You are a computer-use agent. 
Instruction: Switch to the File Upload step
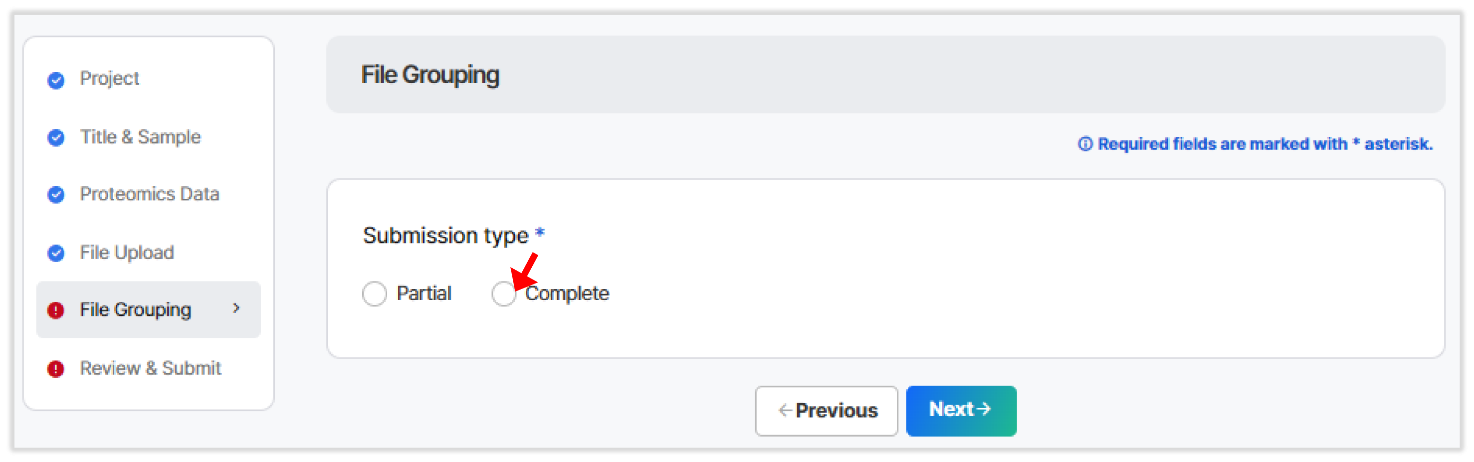point(127,252)
